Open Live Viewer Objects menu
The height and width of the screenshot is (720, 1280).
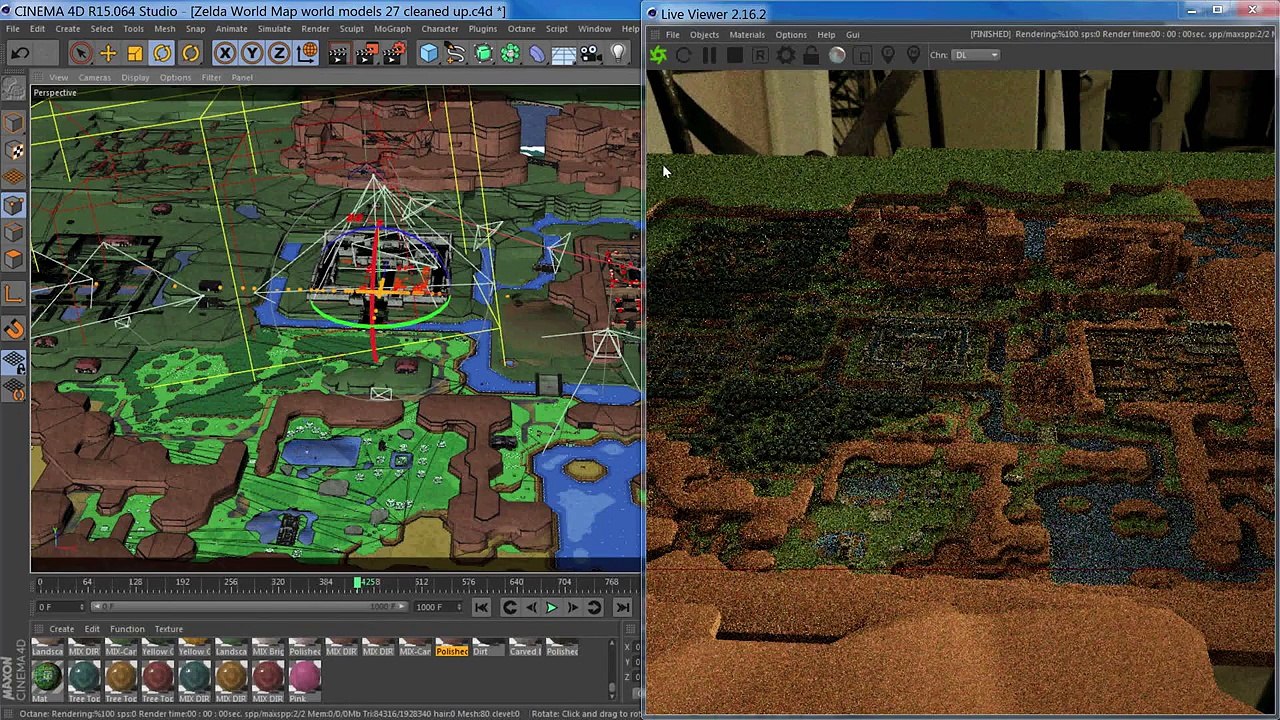click(x=704, y=35)
